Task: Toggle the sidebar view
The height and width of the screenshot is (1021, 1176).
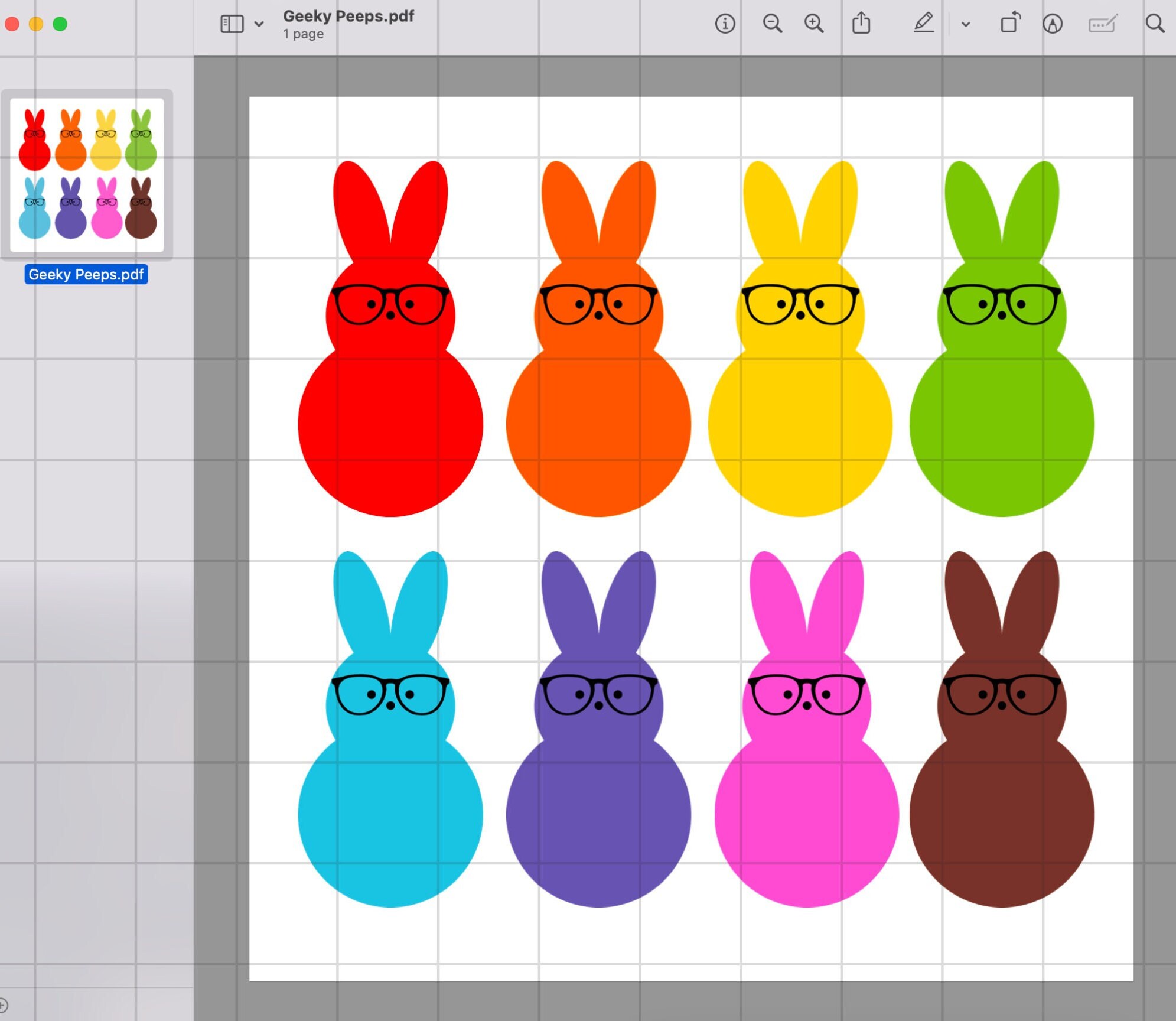Action: click(x=232, y=24)
